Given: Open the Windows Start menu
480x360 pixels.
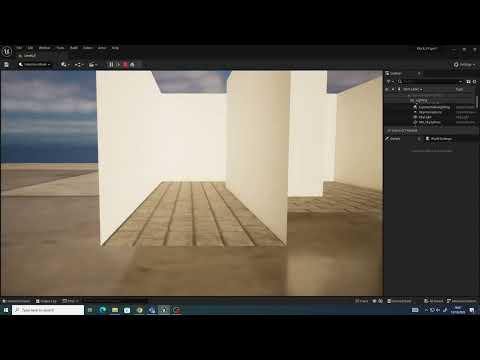Looking at the screenshot, I should tap(6, 310).
